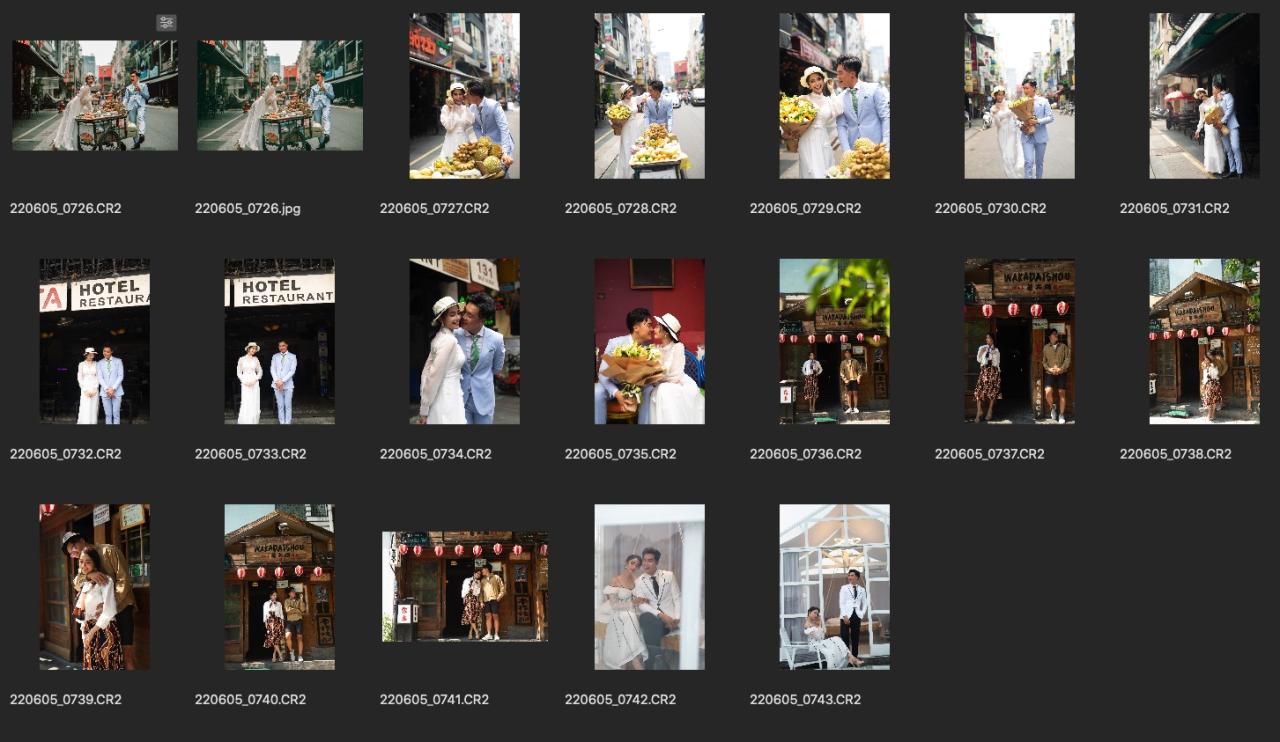Screen dimensions: 1280x742
Task: Click the filename label 220605_0736.CR2
Action: click(x=805, y=454)
